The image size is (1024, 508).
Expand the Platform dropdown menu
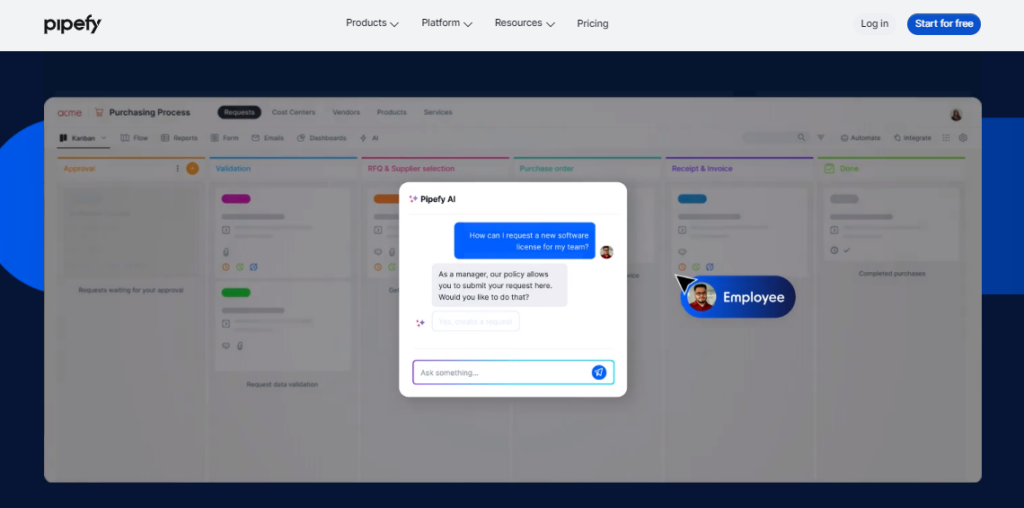pos(447,23)
